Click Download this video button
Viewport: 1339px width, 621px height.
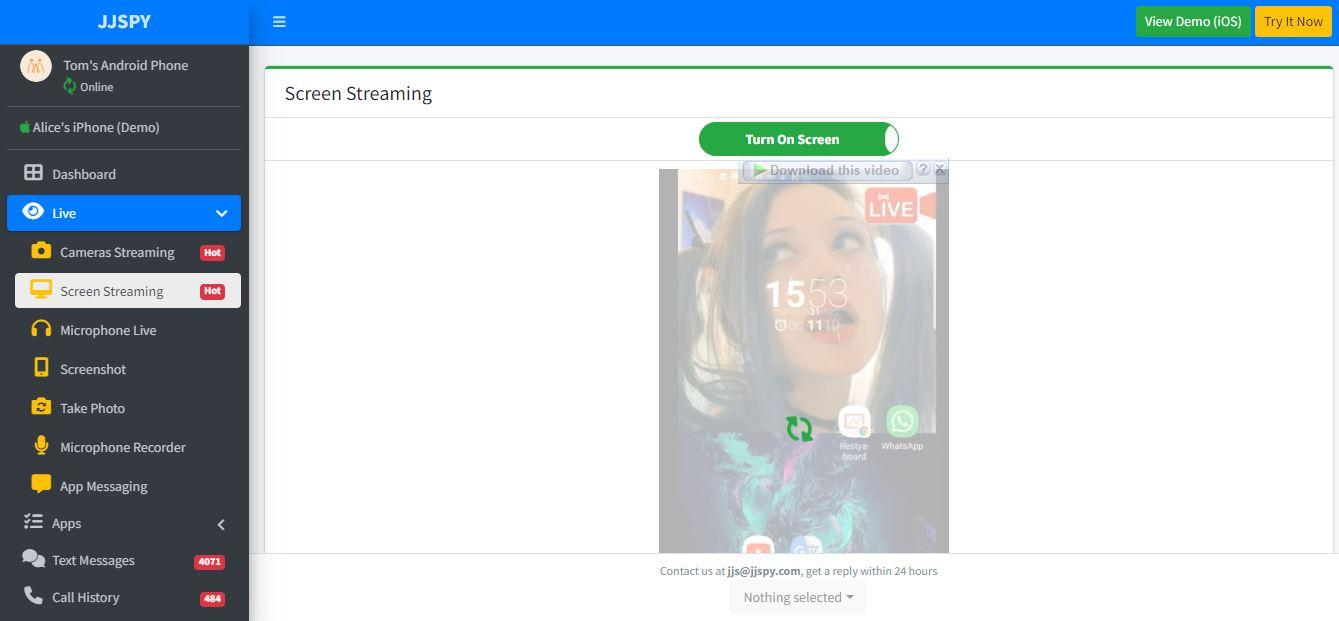tap(826, 170)
